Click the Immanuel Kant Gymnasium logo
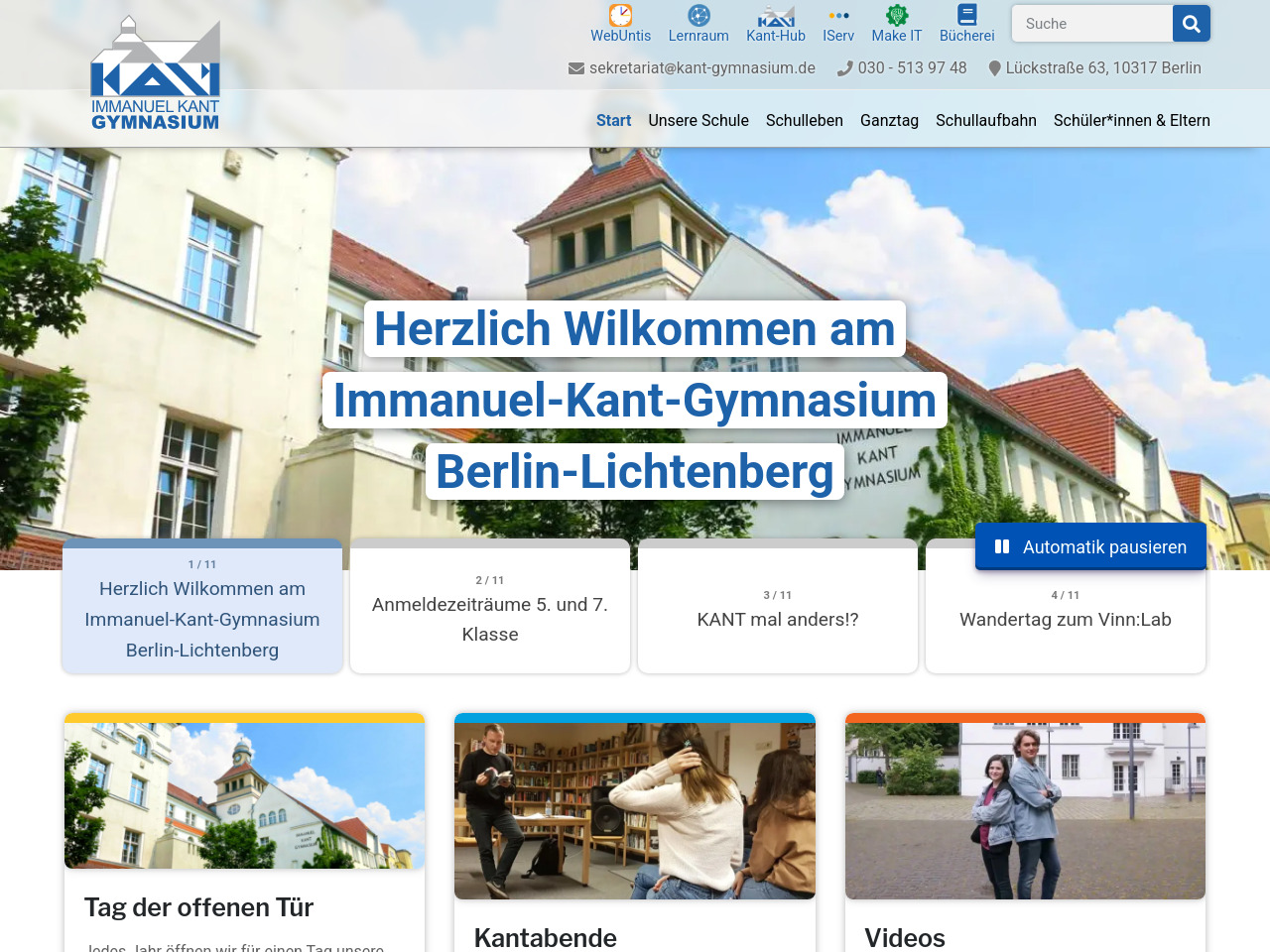Viewport: 1270px width, 952px height. pyautogui.click(x=156, y=74)
